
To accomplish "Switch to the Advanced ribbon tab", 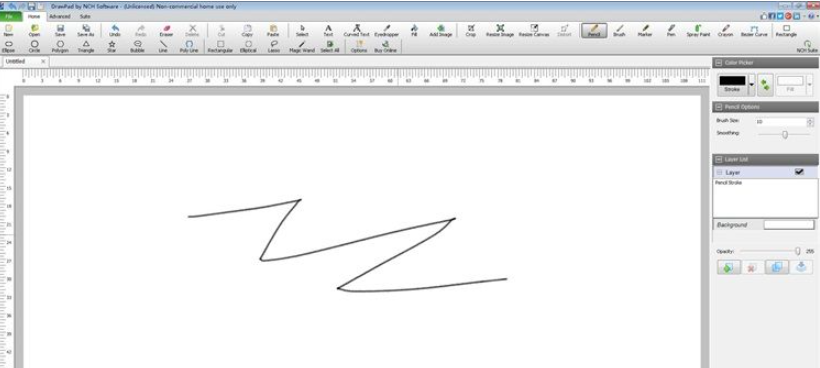I will coord(60,16).
